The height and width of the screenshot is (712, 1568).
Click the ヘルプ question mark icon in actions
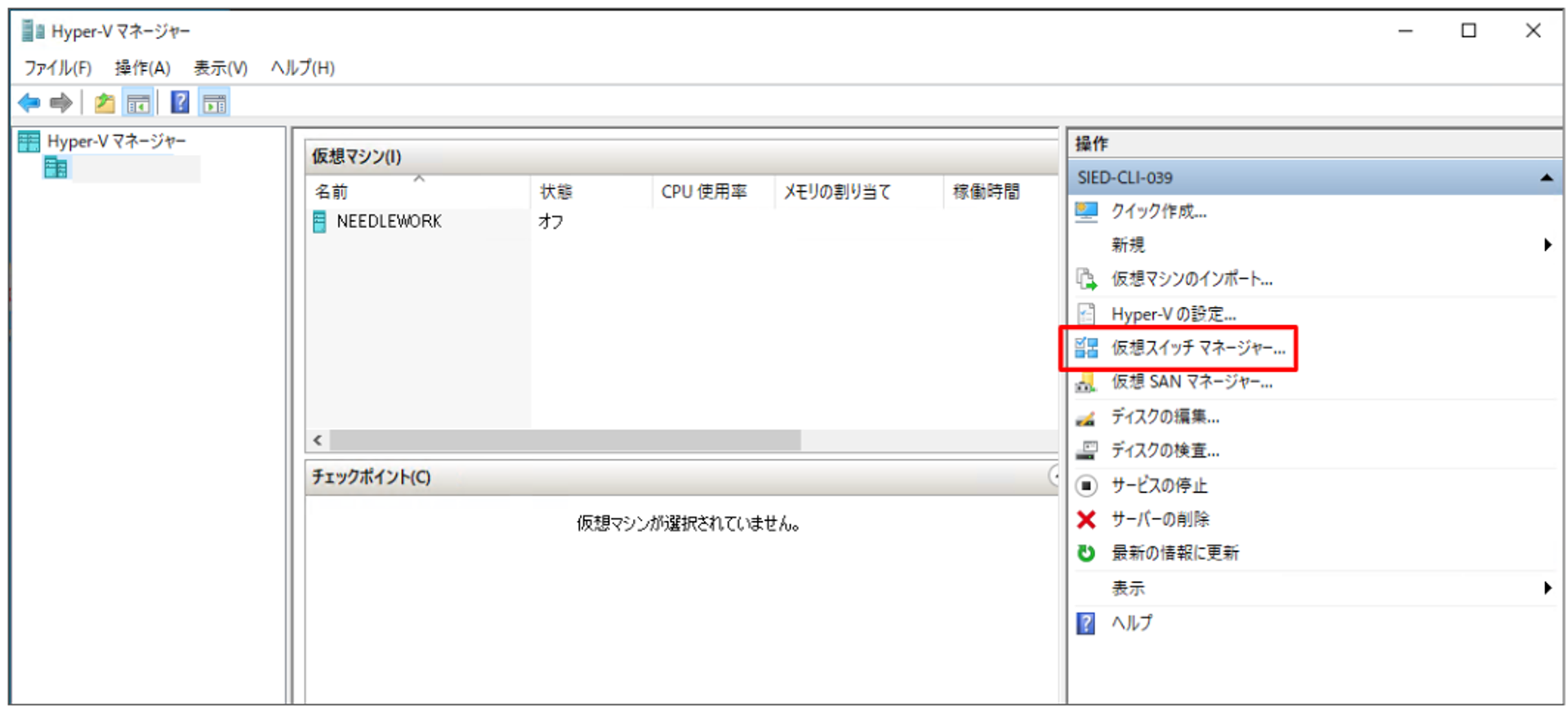[x=1086, y=623]
